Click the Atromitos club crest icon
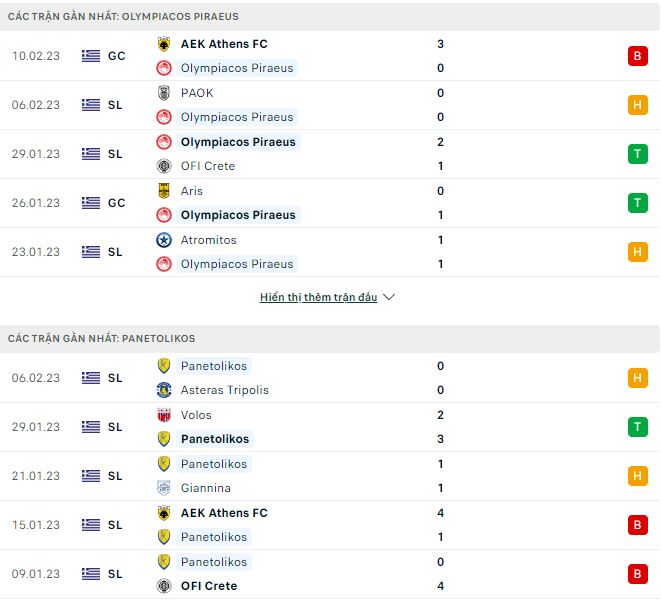661x601 pixels. pos(164,240)
